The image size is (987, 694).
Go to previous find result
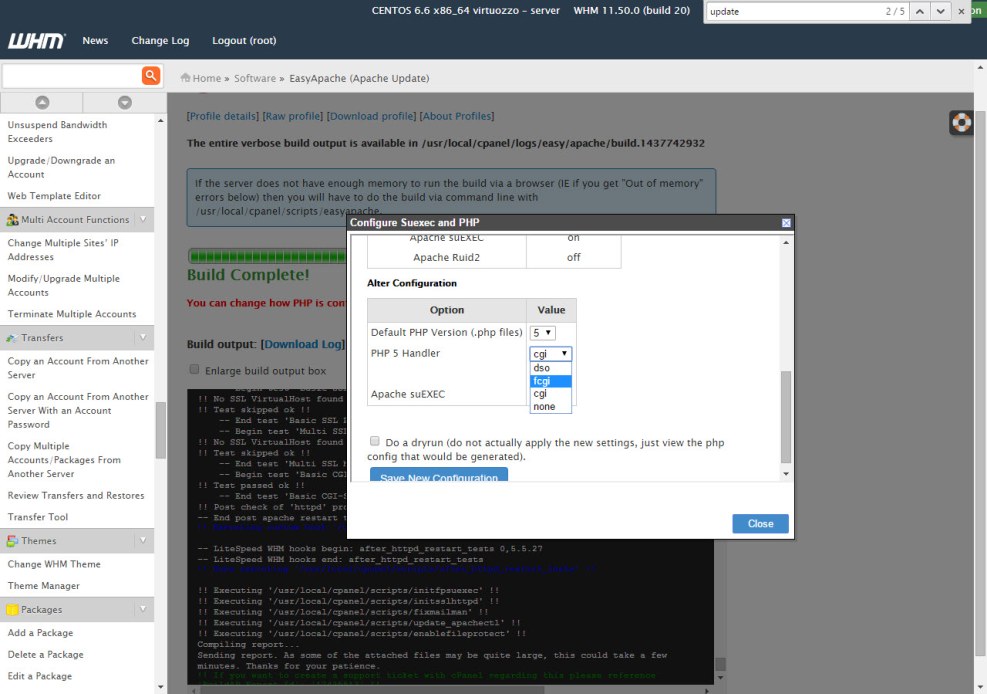pos(919,11)
